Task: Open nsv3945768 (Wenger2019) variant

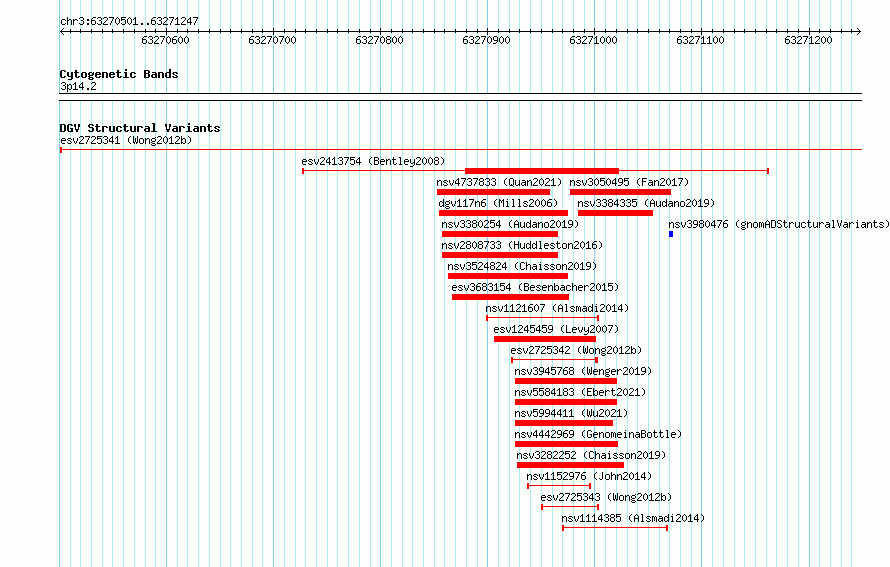Action: point(583,371)
